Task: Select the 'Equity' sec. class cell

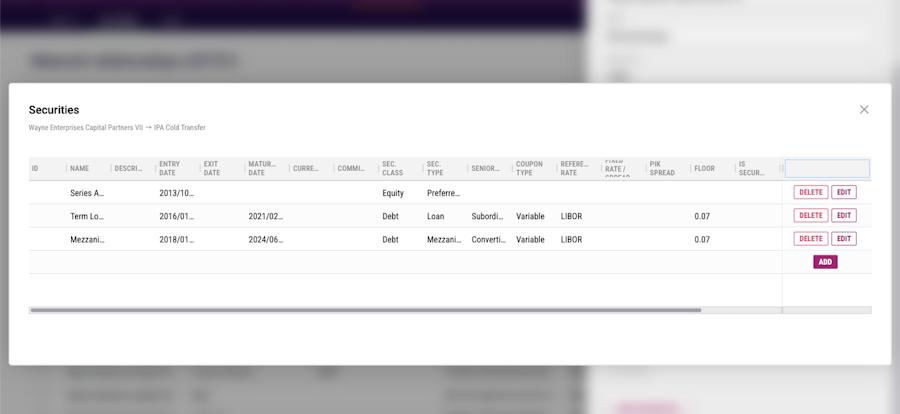Action: tap(393, 193)
